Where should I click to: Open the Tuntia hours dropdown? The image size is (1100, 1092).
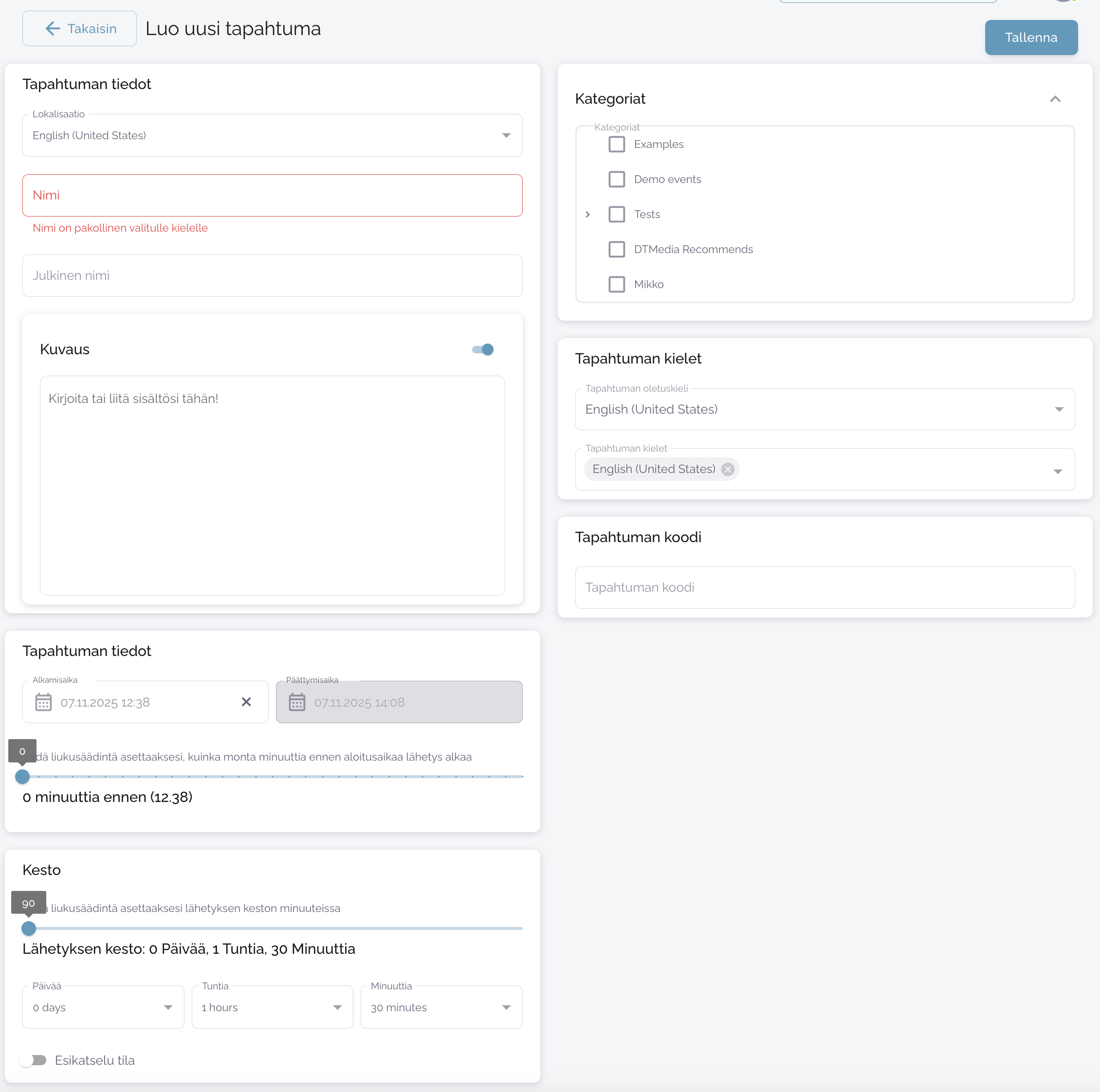272,1007
